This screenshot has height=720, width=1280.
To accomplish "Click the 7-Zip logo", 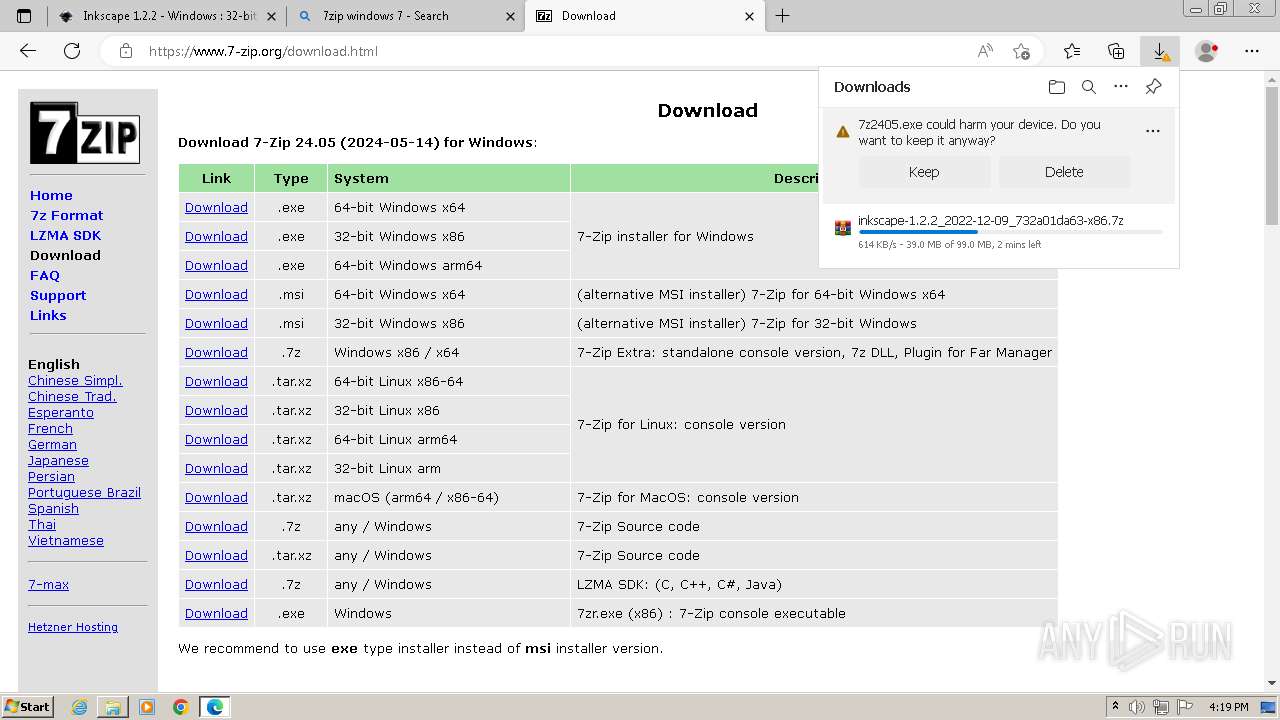I will click(x=84, y=133).
